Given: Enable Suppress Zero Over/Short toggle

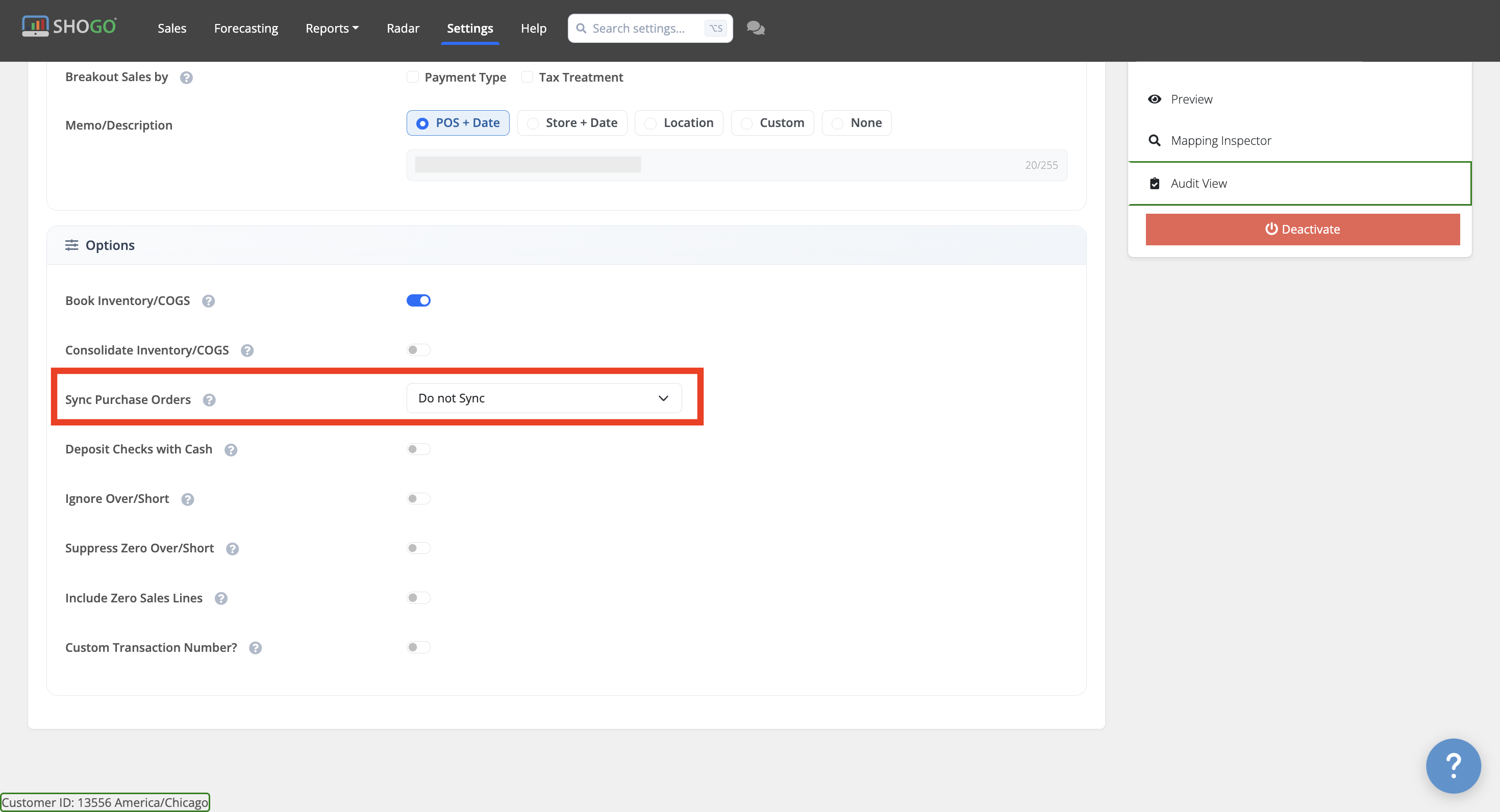Looking at the screenshot, I should click(x=418, y=548).
